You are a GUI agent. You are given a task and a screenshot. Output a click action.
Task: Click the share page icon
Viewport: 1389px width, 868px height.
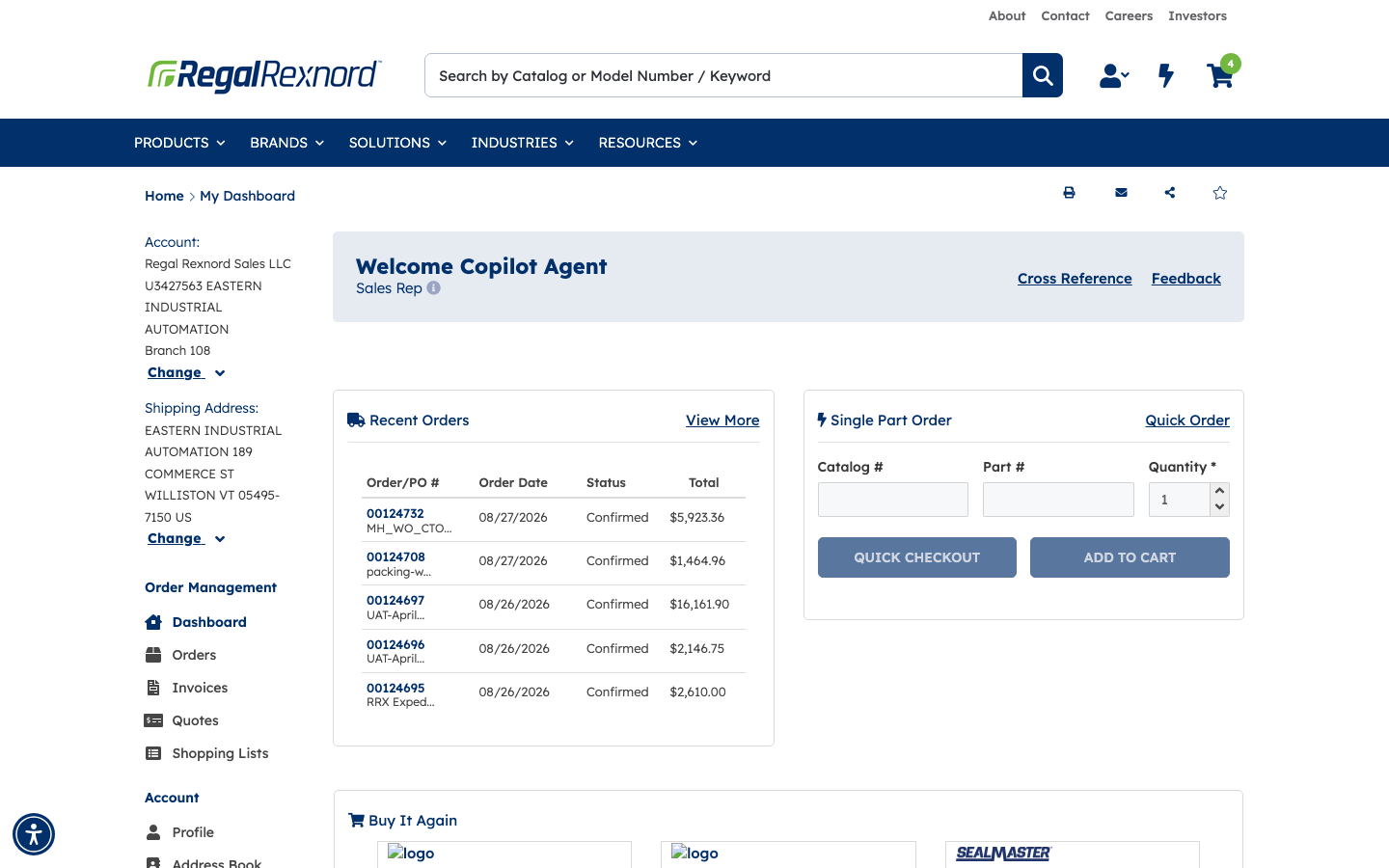1170,193
